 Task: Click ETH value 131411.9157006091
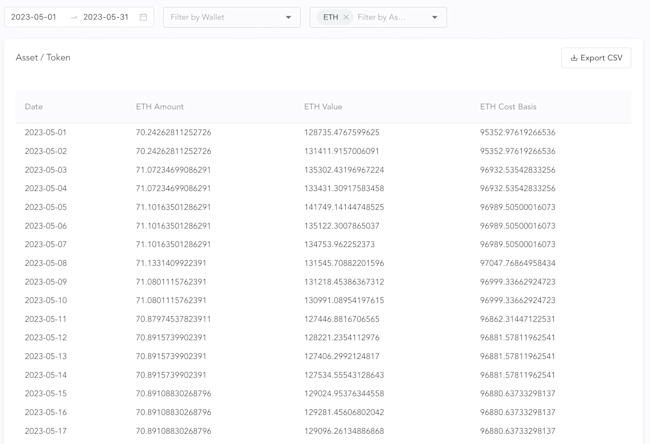(342, 151)
